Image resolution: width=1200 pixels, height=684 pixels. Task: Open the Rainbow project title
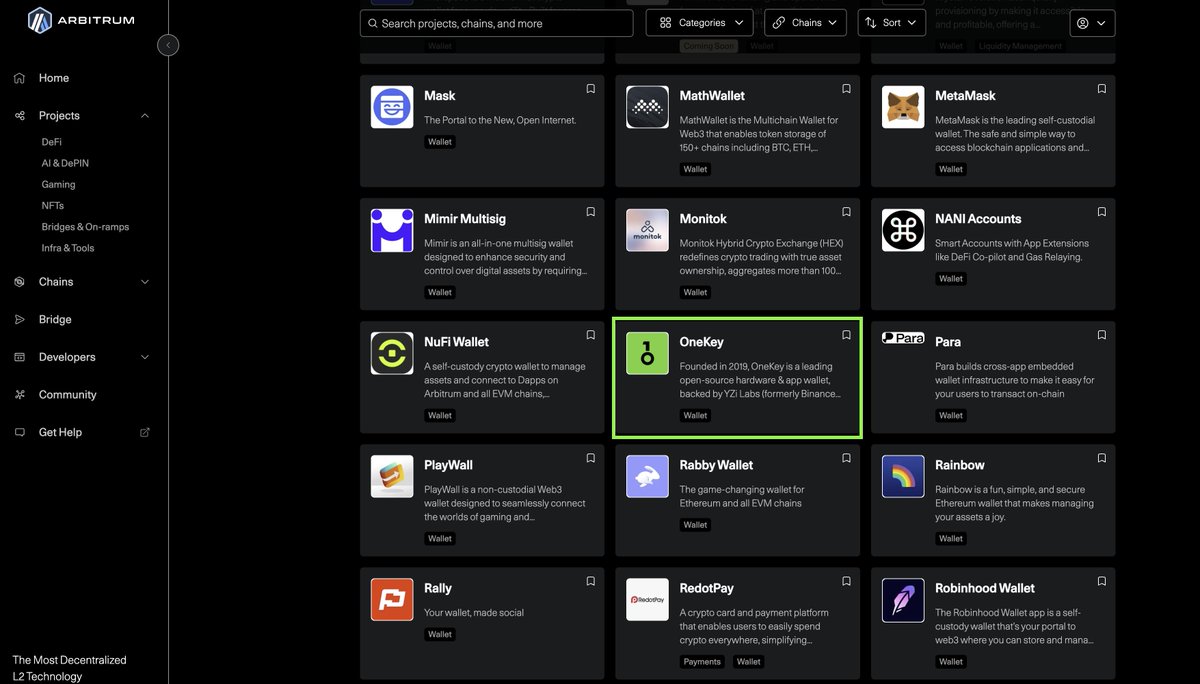[x=960, y=465]
